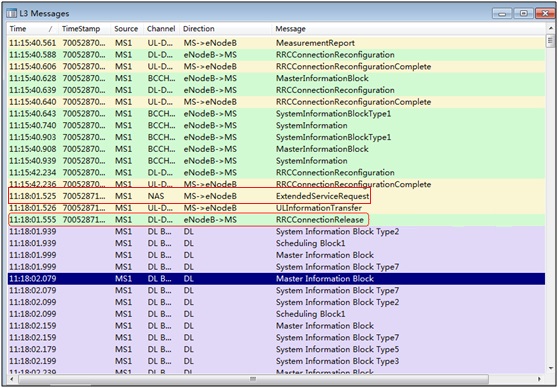Click the vertical scrollbar down arrow
The width and height of the screenshot is (559, 388).
(550, 368)
